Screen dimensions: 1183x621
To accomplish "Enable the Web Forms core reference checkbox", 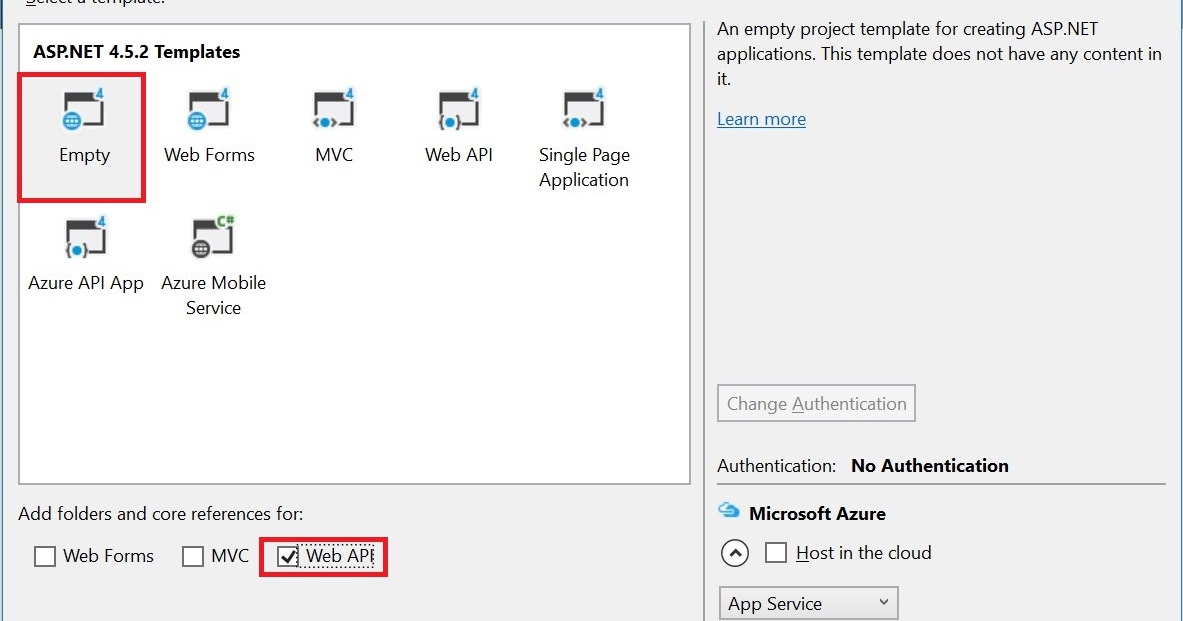I will [x=45, y=556].
